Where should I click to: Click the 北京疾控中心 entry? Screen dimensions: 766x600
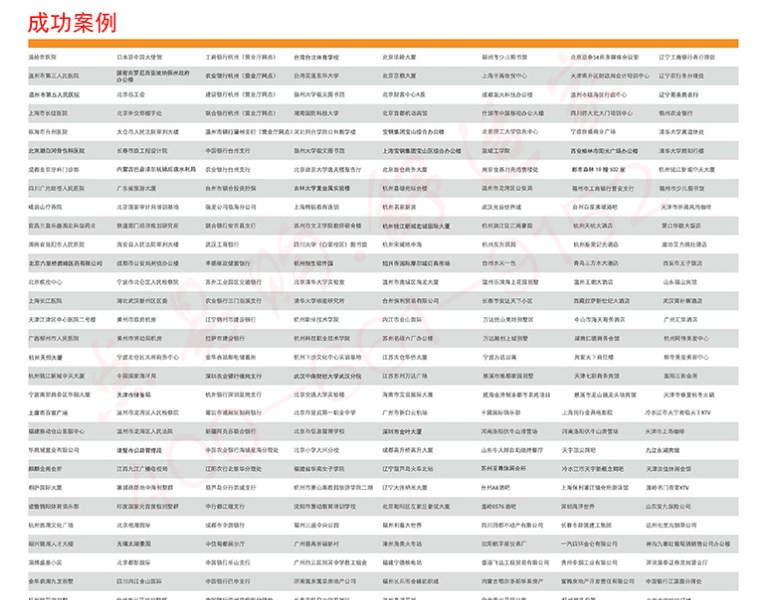(x=45, y=282)
